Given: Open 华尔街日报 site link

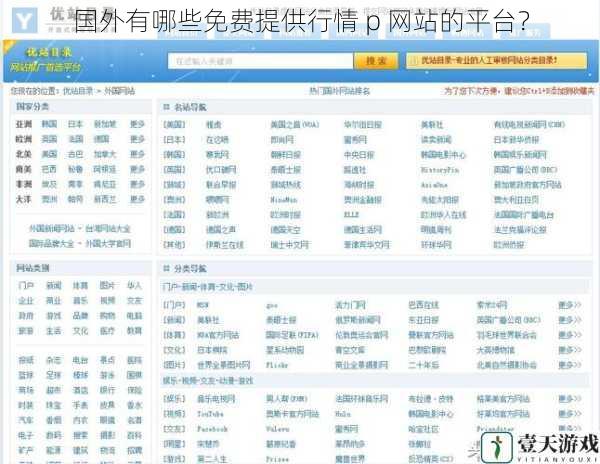Looking at the screenshot, I should (x=362, y=125).
